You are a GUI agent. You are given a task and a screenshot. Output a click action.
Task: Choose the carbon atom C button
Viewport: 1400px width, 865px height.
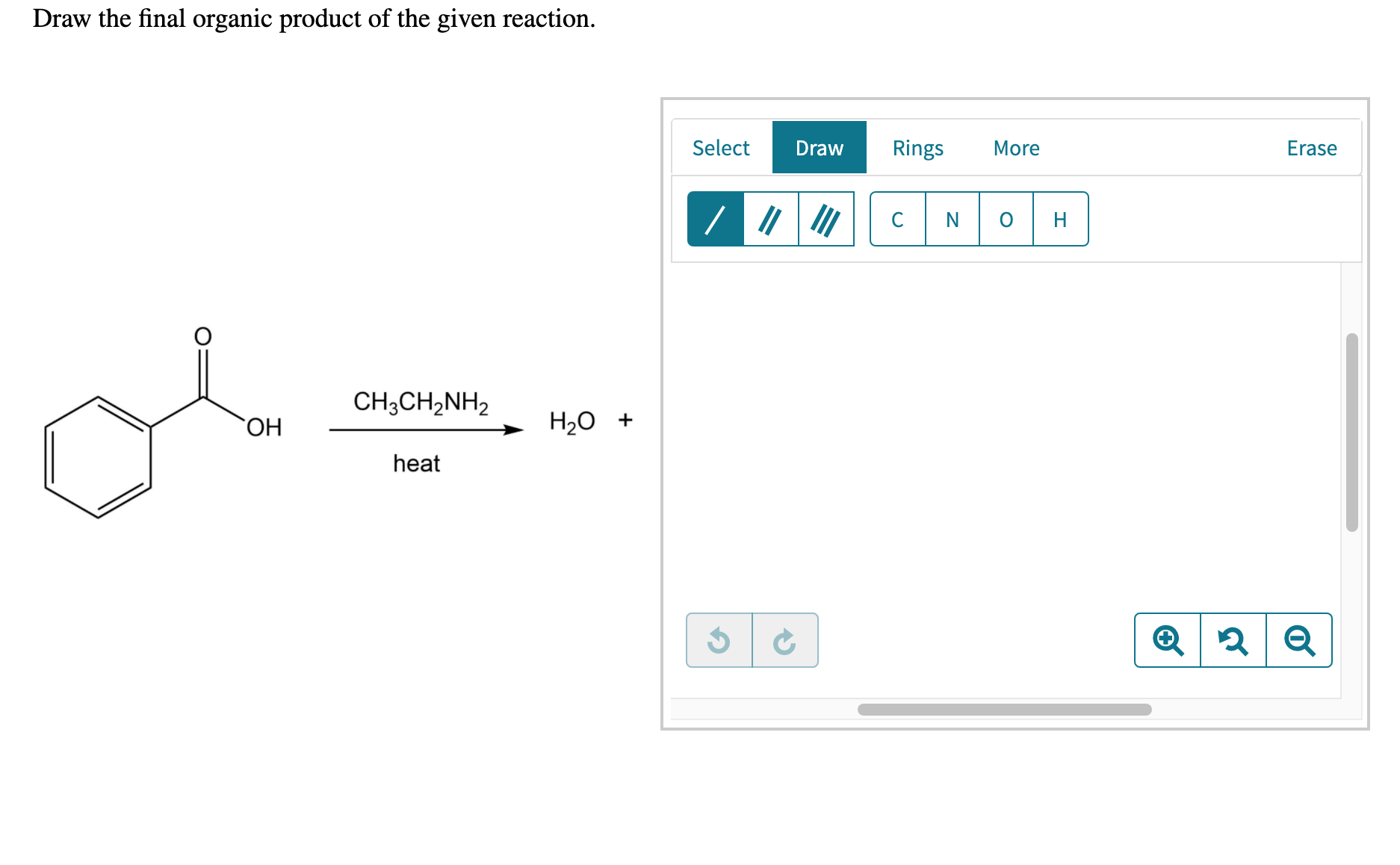898,219
